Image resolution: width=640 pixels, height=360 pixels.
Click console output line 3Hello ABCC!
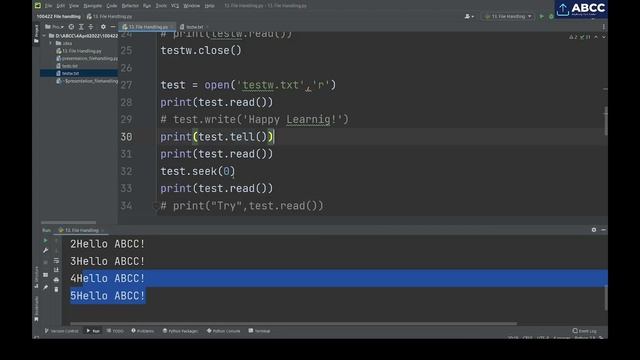[x=107, y=261]
